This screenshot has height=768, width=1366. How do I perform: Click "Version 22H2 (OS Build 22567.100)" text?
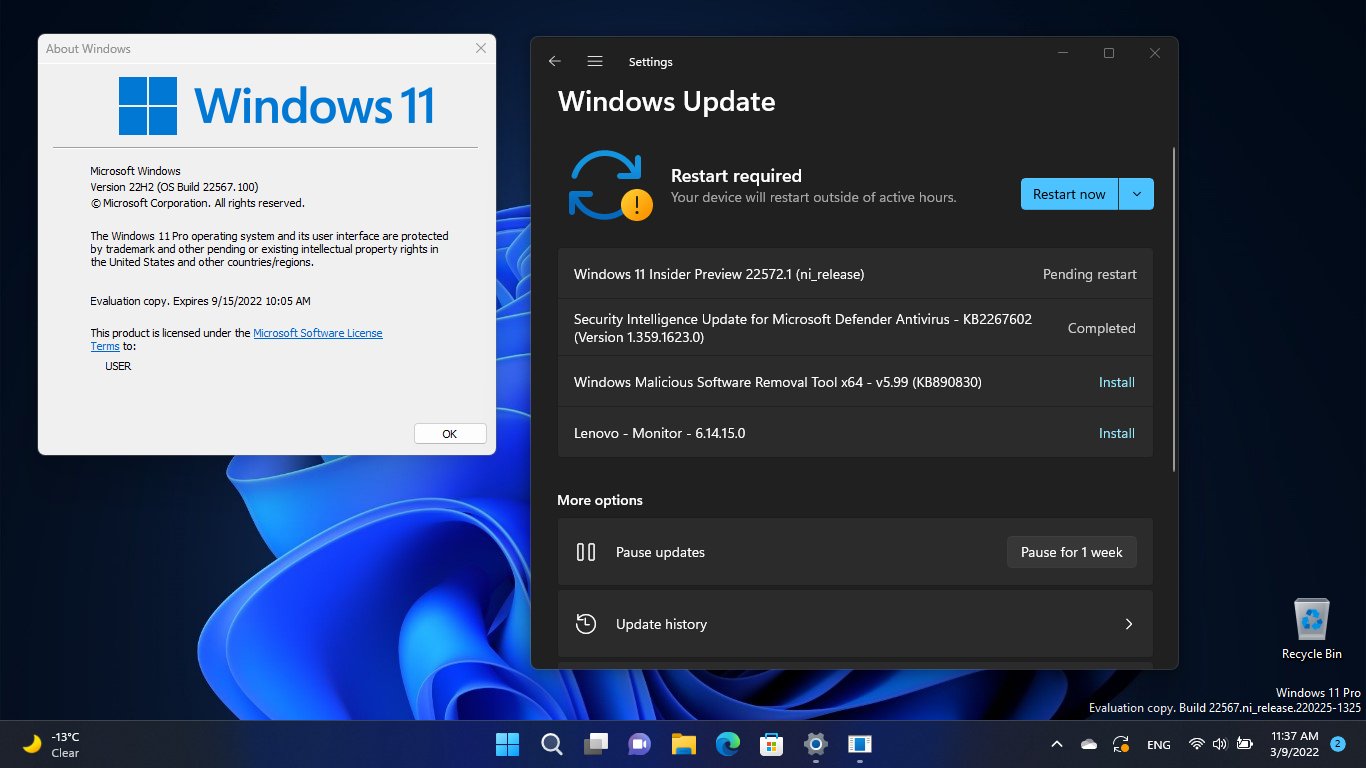pos(175,187)
